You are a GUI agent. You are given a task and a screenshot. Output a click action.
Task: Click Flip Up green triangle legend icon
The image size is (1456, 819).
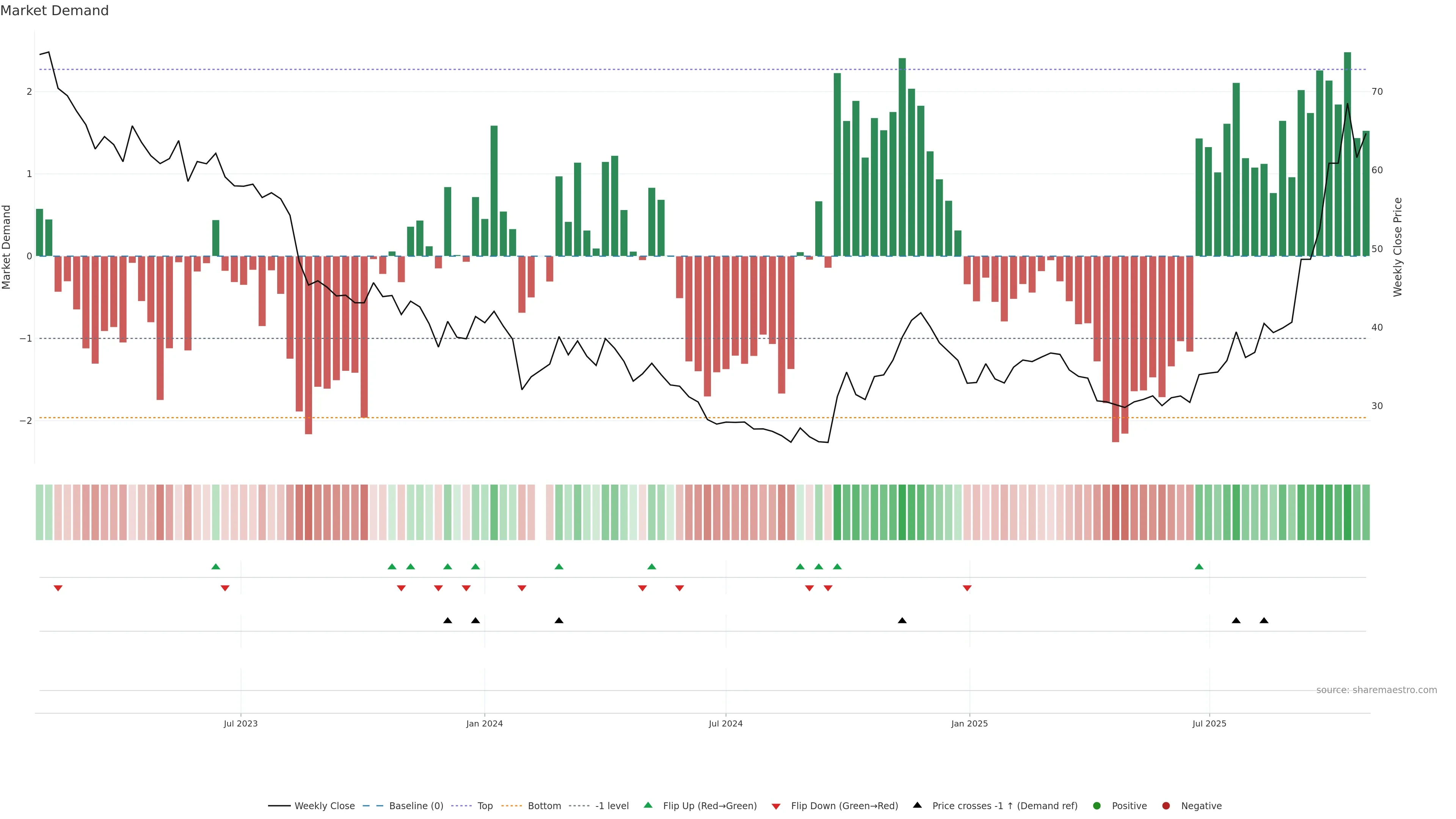tap(648, 805)
